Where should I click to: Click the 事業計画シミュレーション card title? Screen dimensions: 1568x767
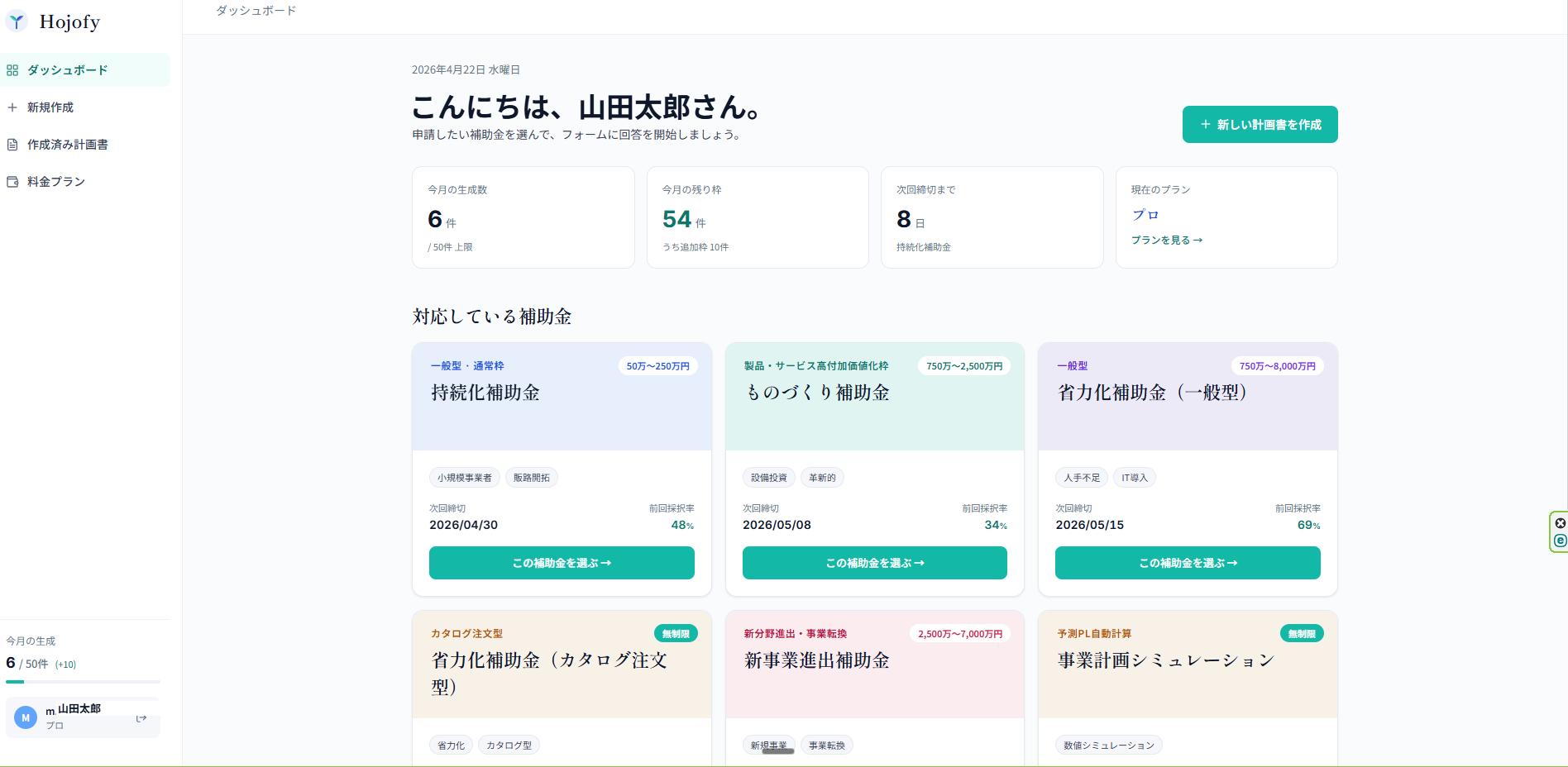(x=1166, y=660)
